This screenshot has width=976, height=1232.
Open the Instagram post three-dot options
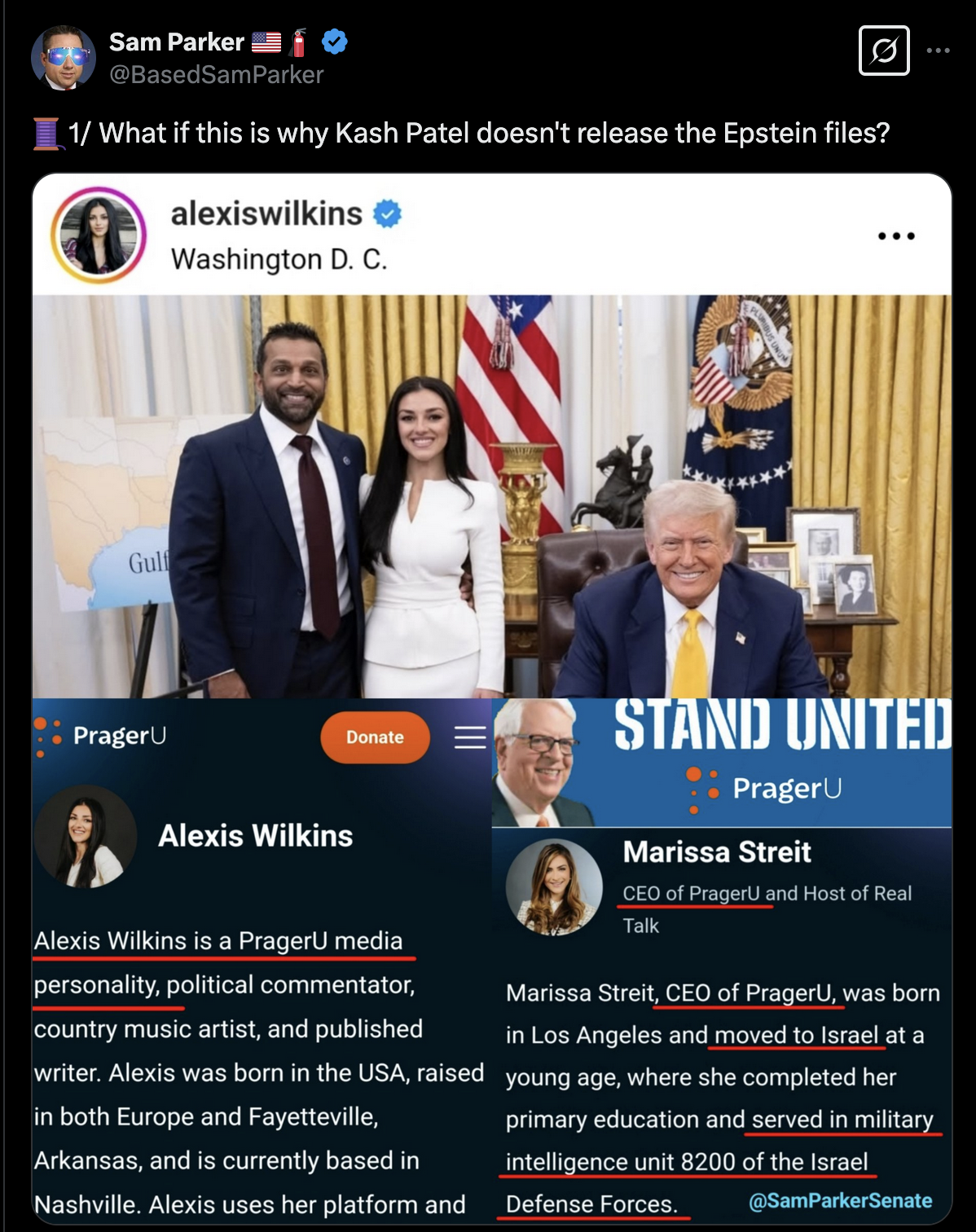896,236
